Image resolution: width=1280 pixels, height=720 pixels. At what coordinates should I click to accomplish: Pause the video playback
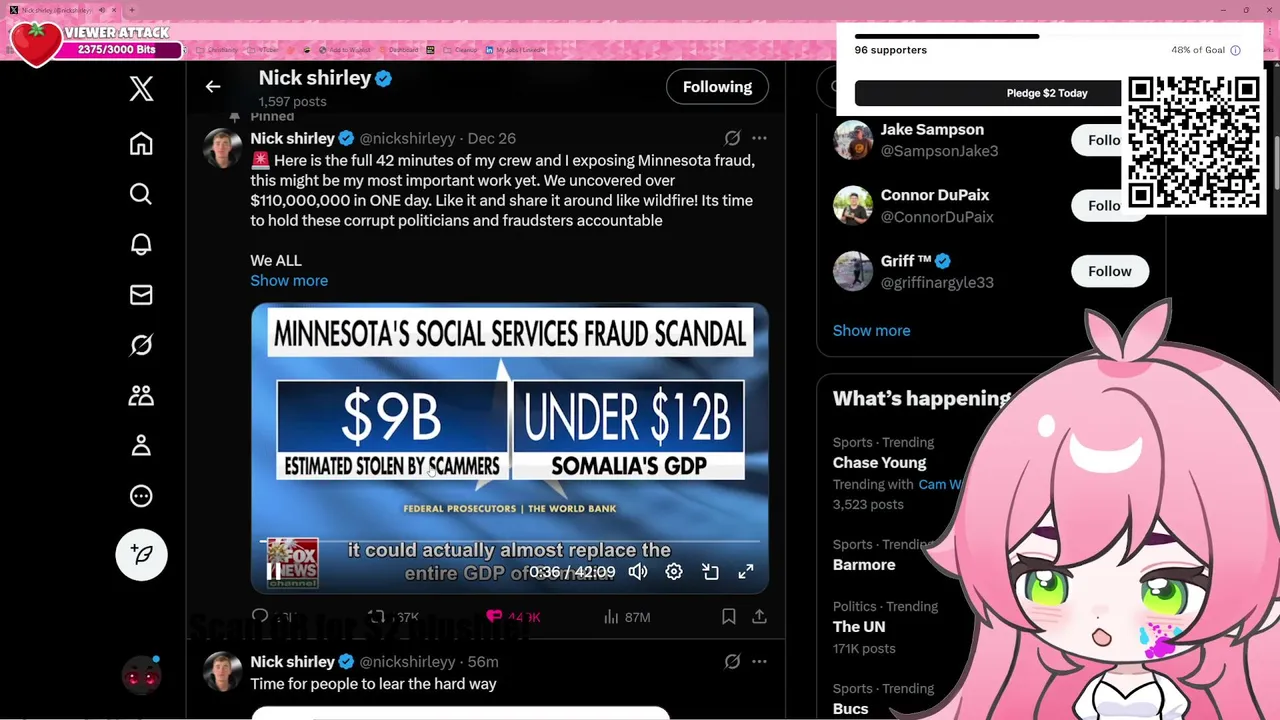(274, 572)
